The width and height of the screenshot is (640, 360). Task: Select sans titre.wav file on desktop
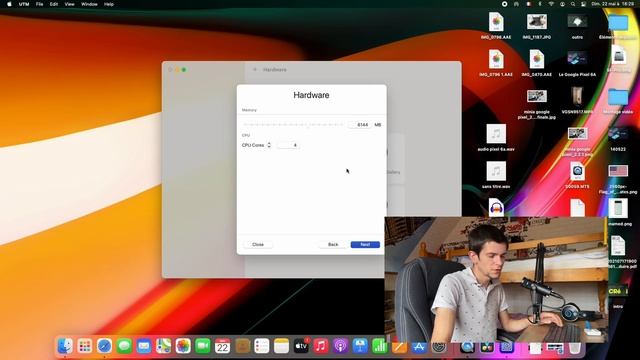(496, 176)
